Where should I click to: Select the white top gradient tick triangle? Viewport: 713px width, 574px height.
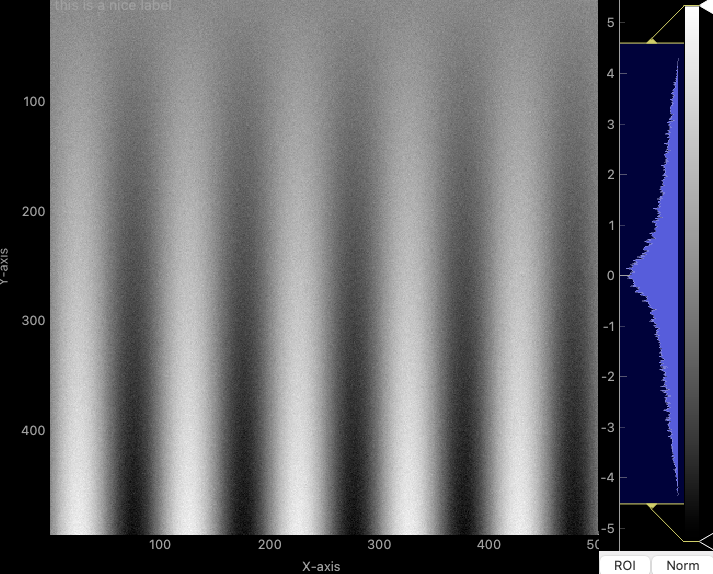pyautogui.click(x=706, y=7)
